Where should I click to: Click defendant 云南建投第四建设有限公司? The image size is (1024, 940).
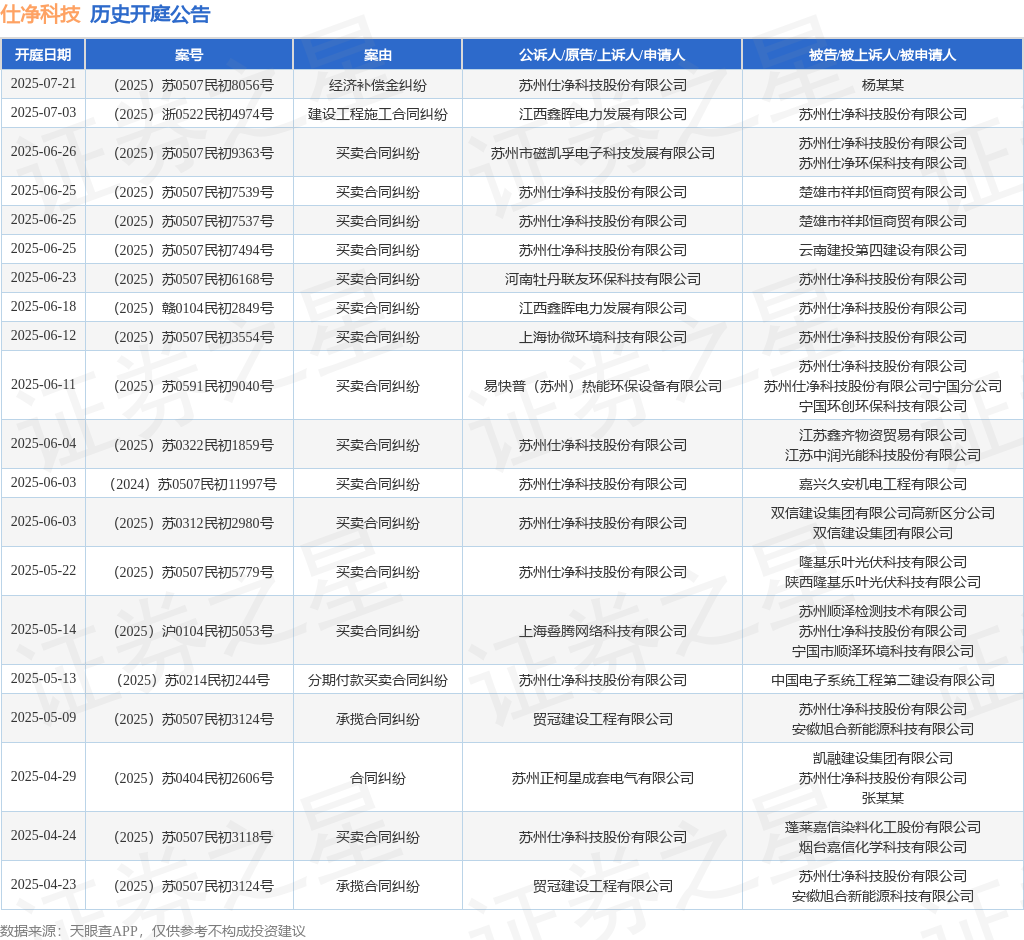click(x=882, y=250)
